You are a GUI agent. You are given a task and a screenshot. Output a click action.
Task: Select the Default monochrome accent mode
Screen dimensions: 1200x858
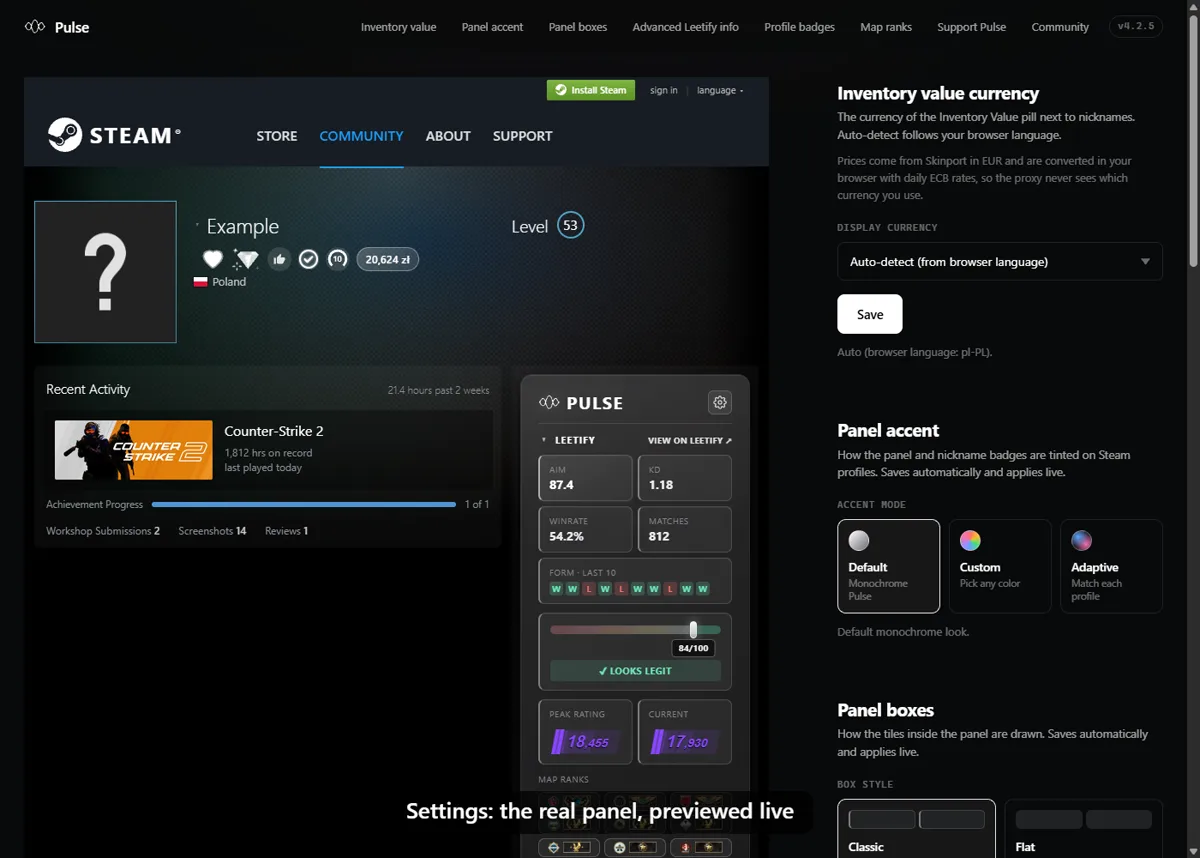tap(888, 566)
